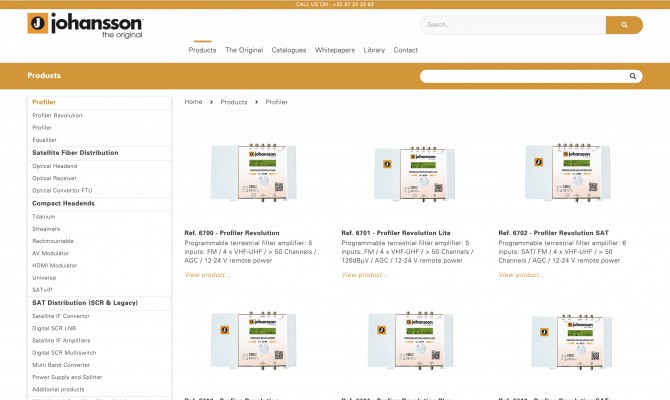Open AV Modulator in sidebar

coord(50,253)
